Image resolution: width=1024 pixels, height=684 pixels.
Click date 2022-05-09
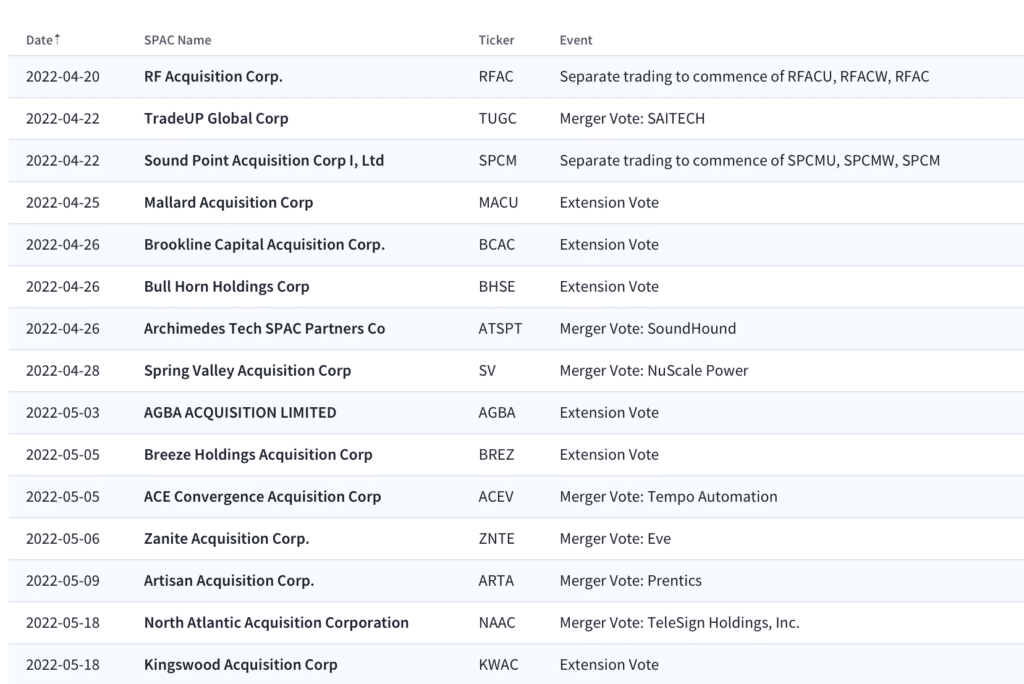[x=63, y=581]
